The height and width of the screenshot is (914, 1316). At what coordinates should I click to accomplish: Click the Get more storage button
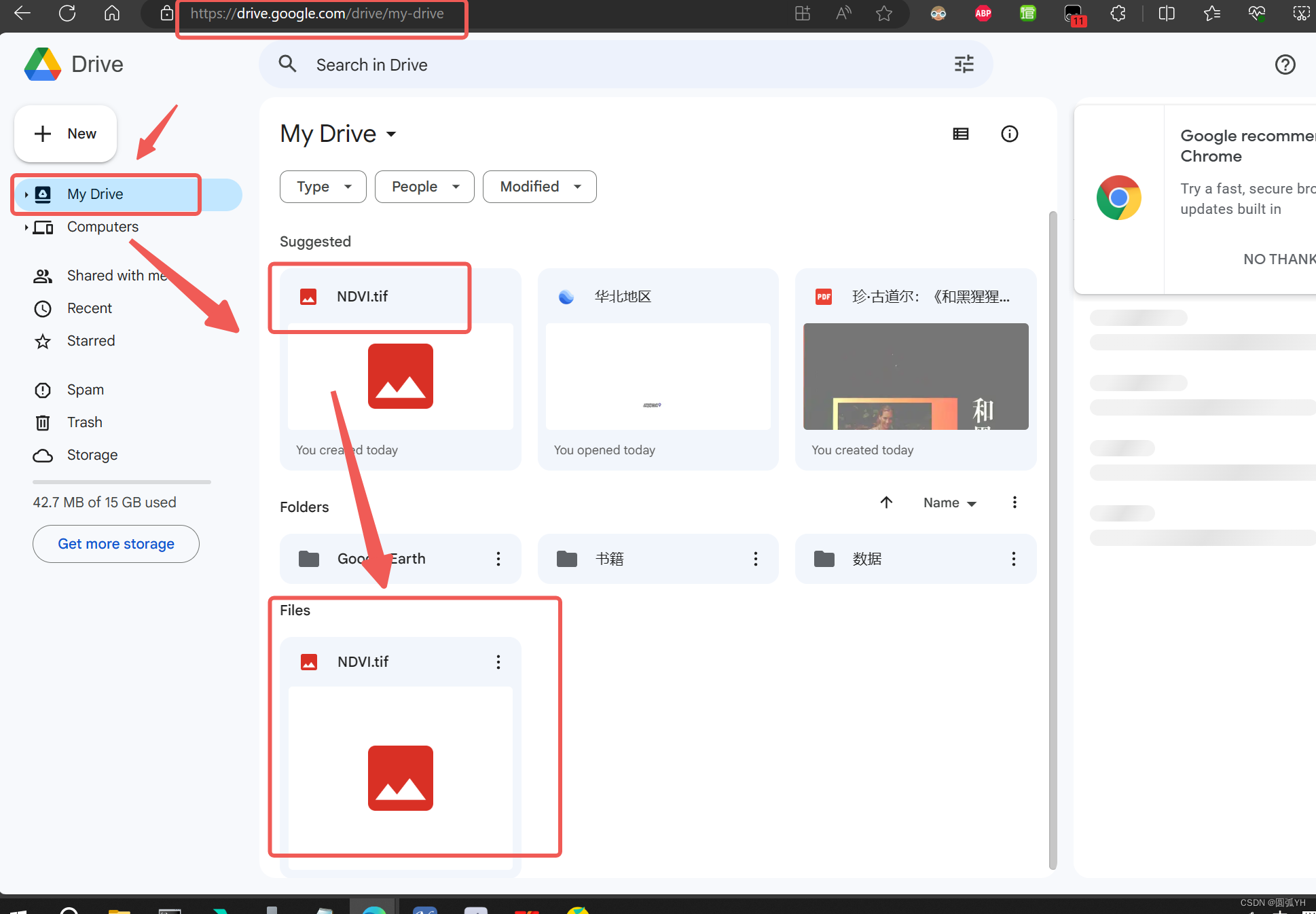click(x=115, y=543)
